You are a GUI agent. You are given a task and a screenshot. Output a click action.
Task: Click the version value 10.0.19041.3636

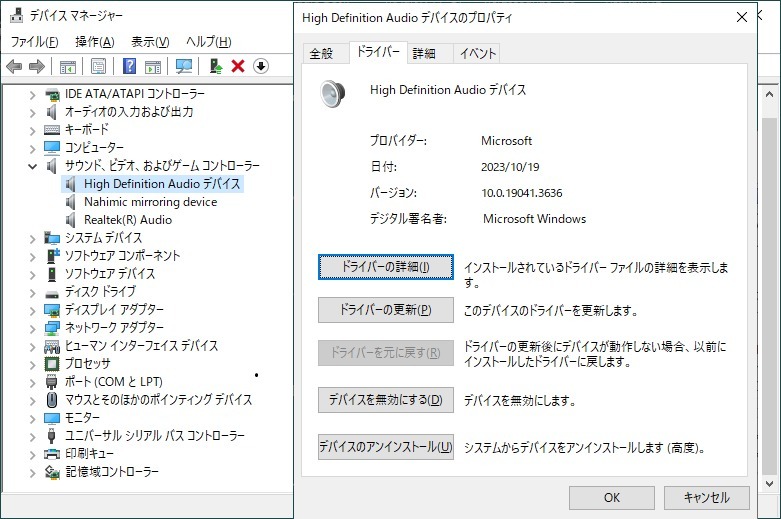point(521,193)
